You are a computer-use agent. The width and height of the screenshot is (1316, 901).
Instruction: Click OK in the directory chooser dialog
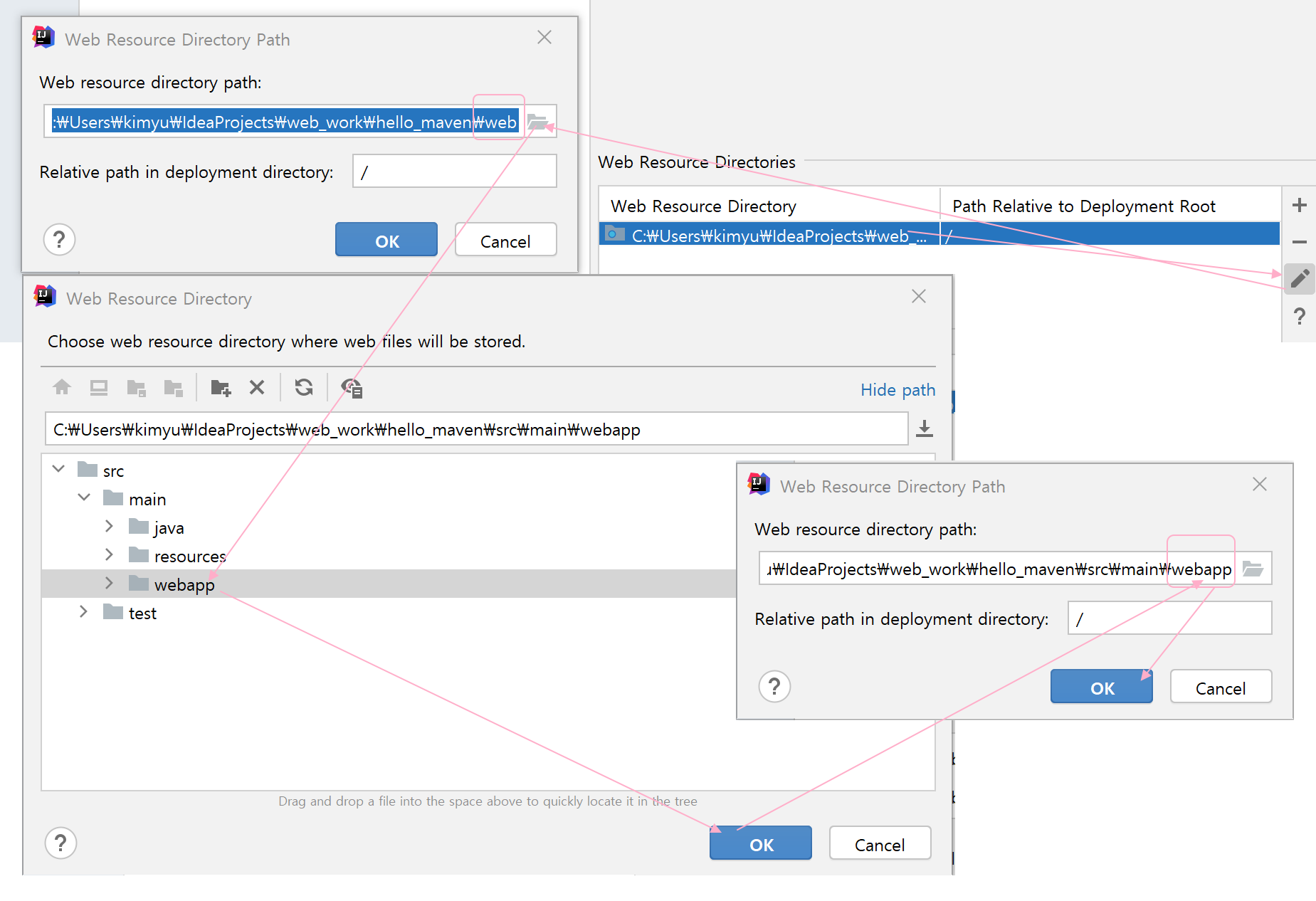pyautogui.click(x=761, y=844)
